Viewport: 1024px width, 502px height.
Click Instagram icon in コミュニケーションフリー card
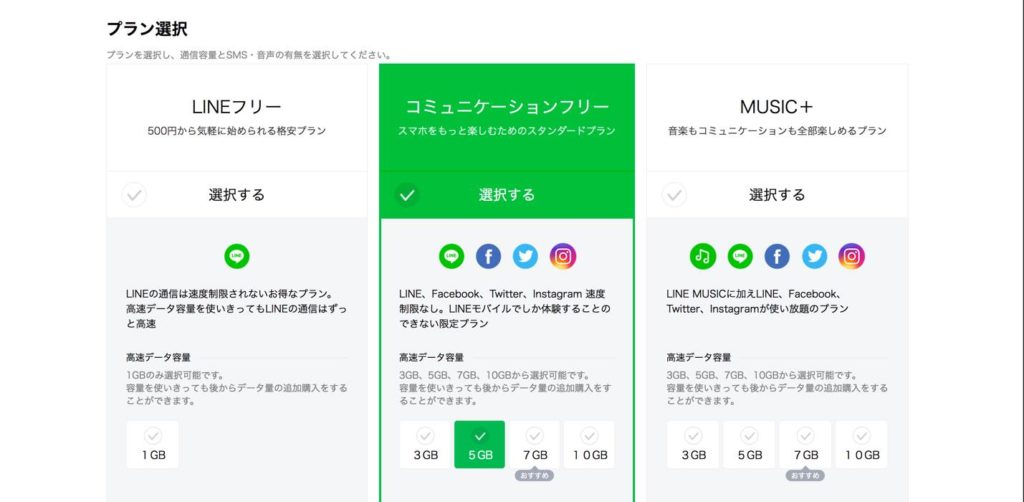563,256
